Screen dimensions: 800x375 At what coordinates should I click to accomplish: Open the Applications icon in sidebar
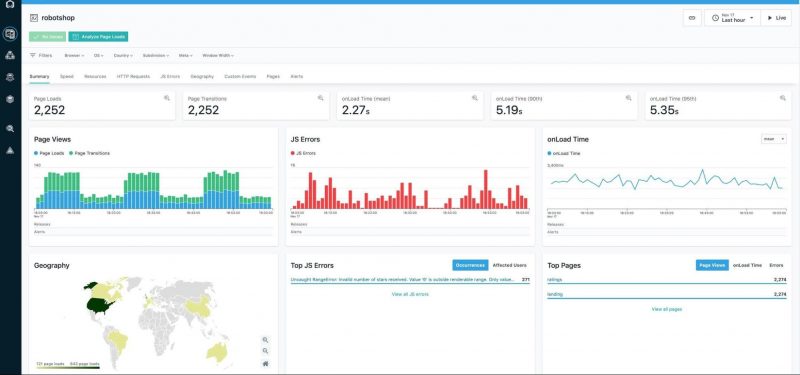coord(10,55)
